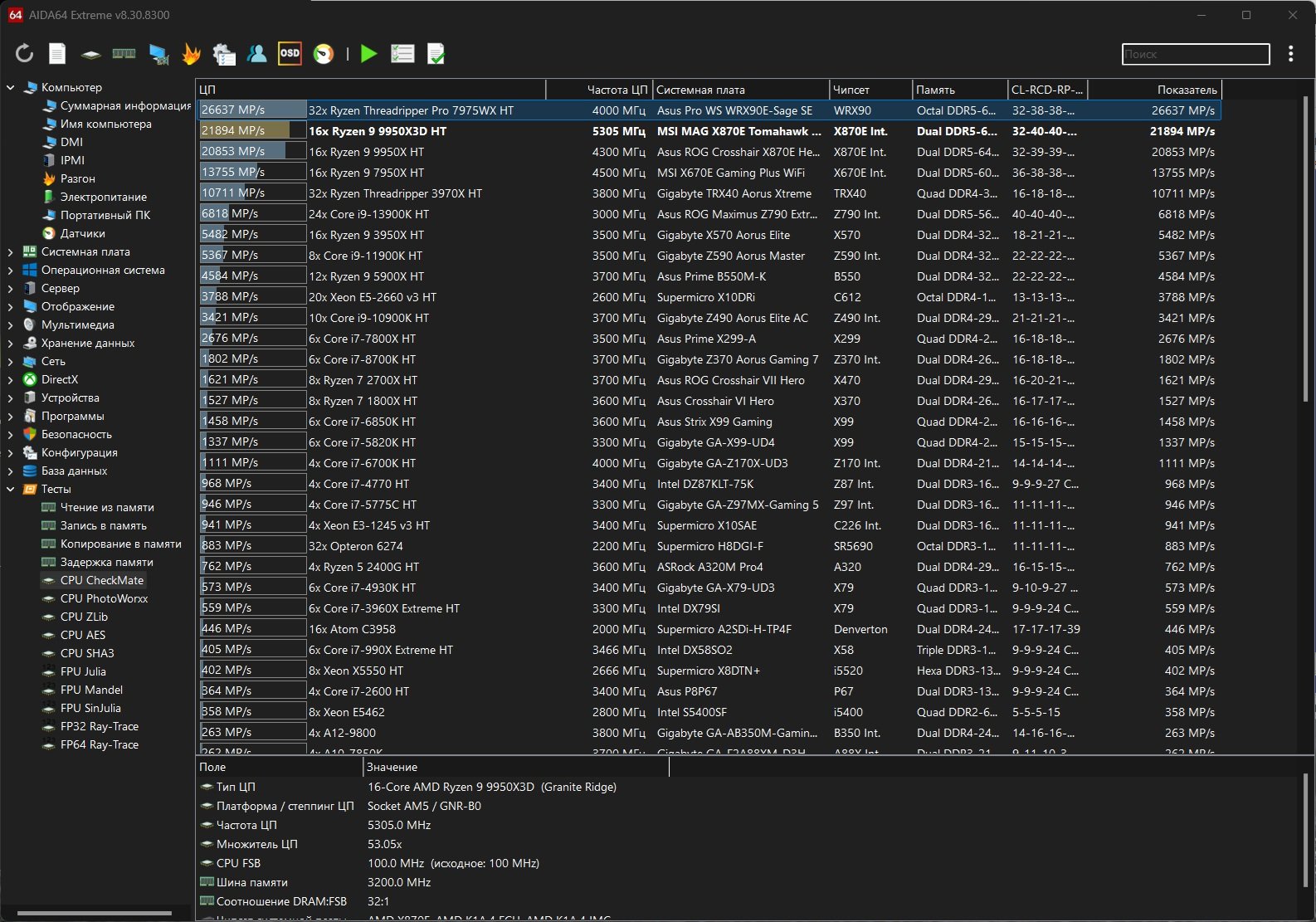Click the document with green checkmark icon
The height and width of the screenshot is (922, 1316).
436,54
